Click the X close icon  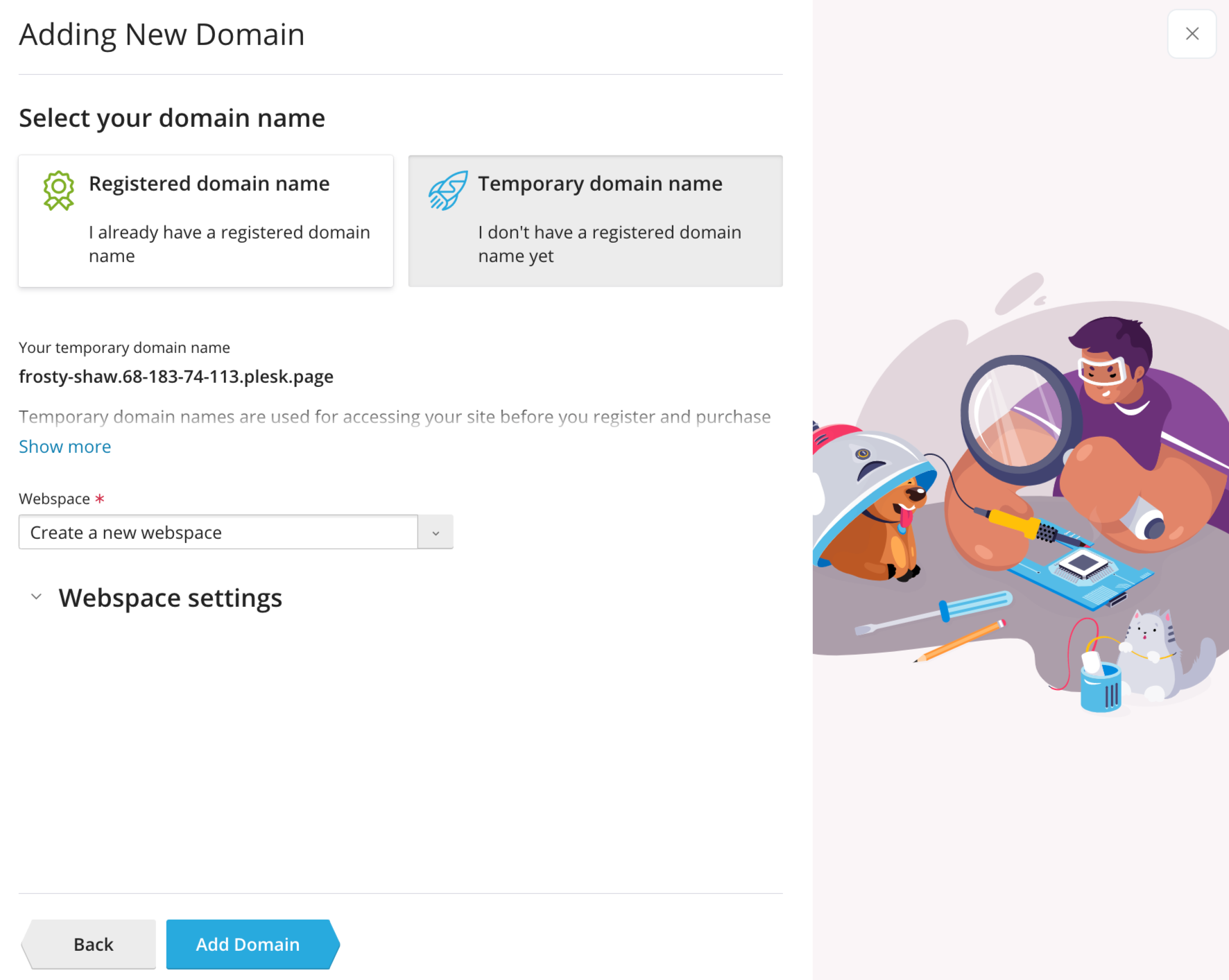(1192, 33)
